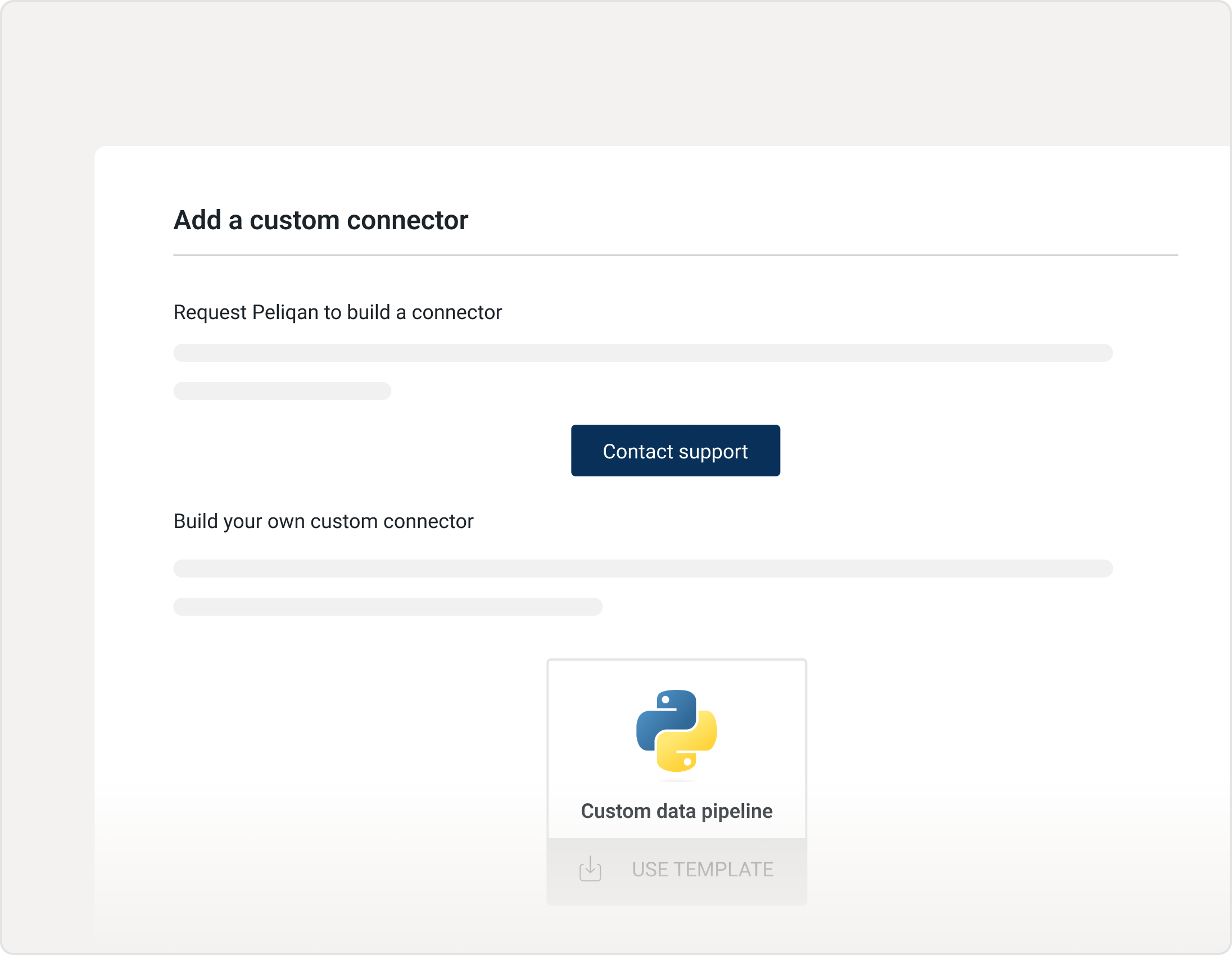Select the Request Peliqan to build a connector text
Screen dimensions: 1232x955
[337, 312]
